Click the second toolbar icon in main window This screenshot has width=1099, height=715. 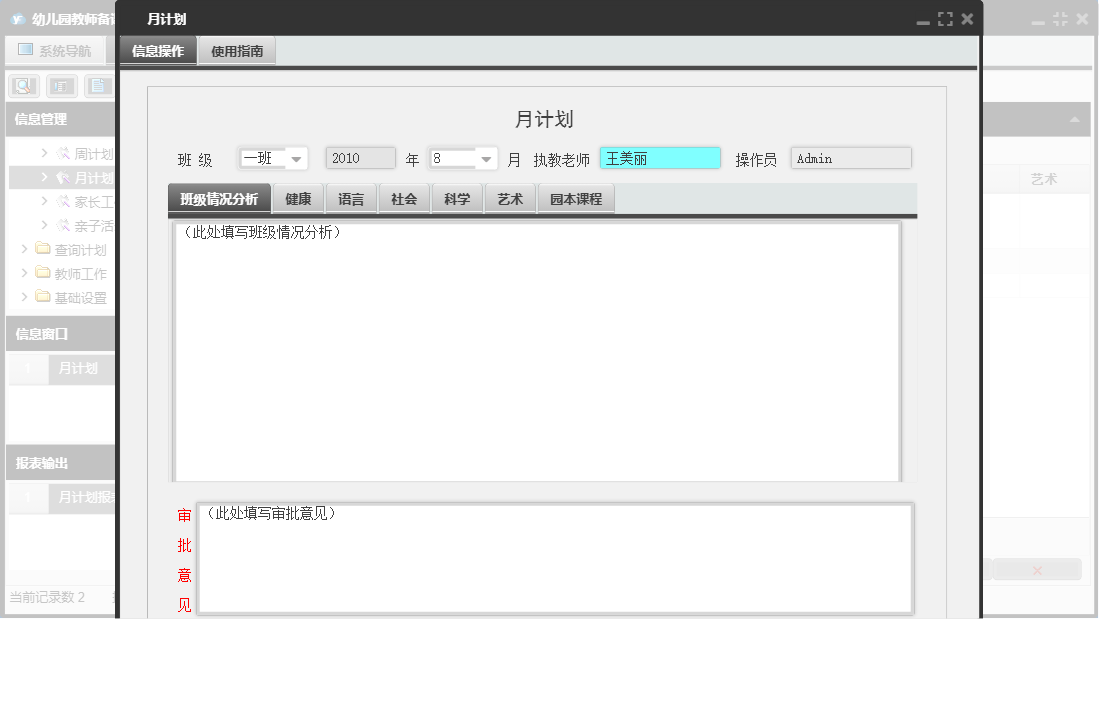pos(62,86)
